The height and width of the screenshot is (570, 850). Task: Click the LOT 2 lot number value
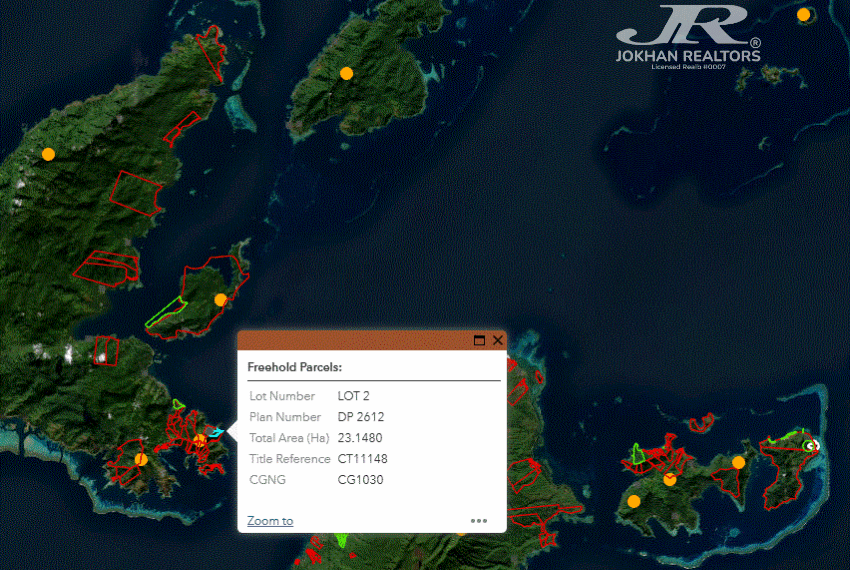[354, 396]
